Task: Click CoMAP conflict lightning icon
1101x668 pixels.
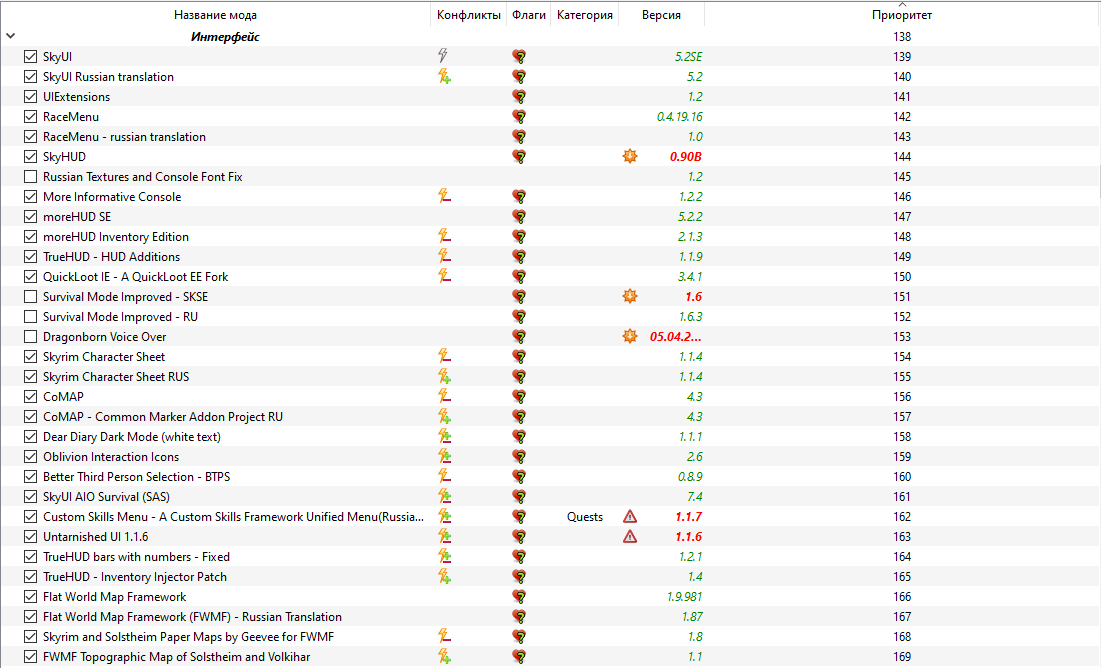Action: (444, 396)
